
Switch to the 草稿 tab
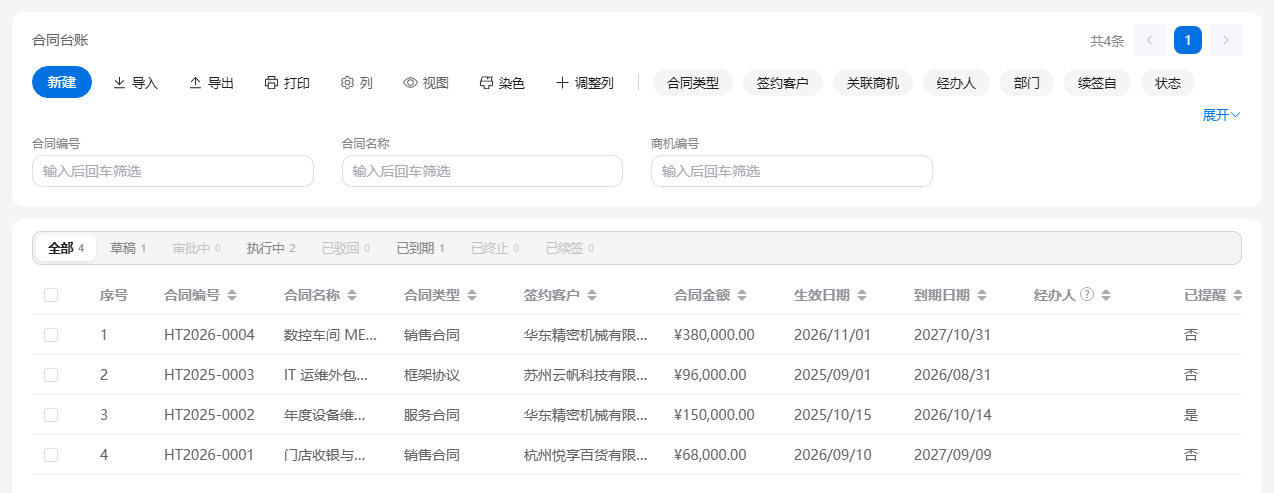pyautogui.click(x=128, y=248)
